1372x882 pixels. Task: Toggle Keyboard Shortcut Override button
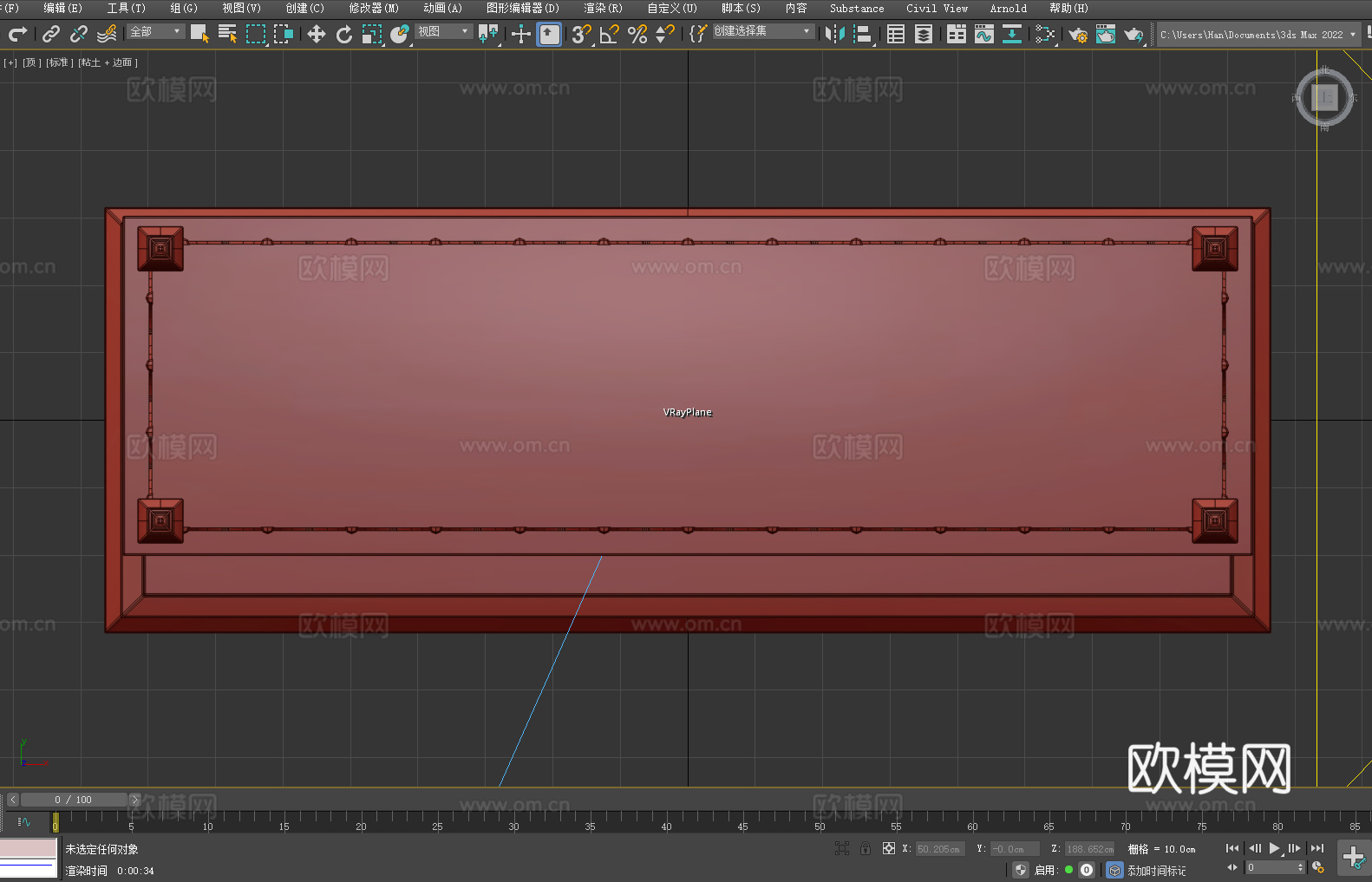point(549,34)
